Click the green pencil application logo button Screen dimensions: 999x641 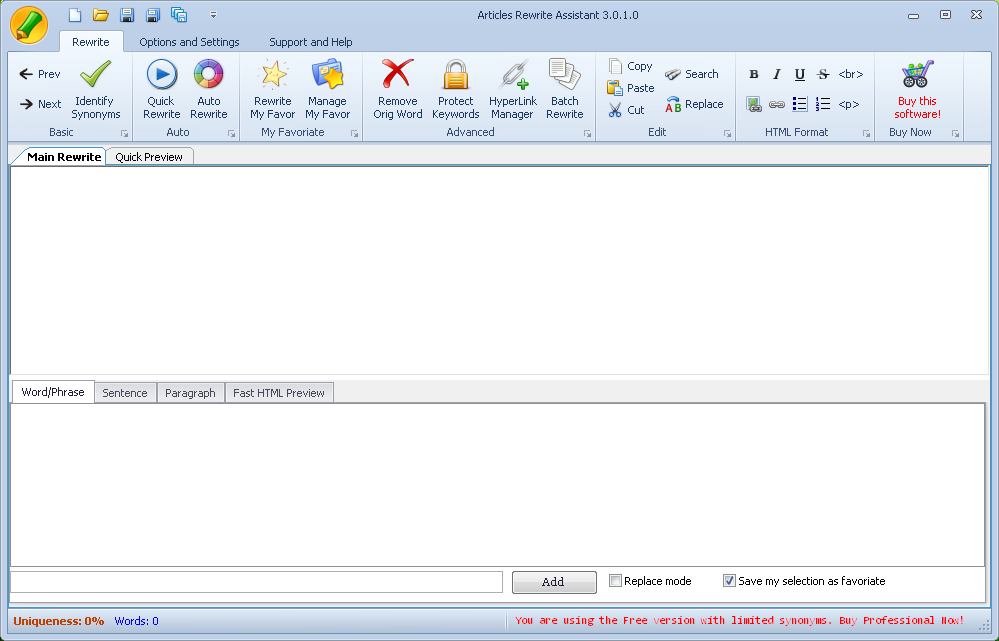[29, 25]
